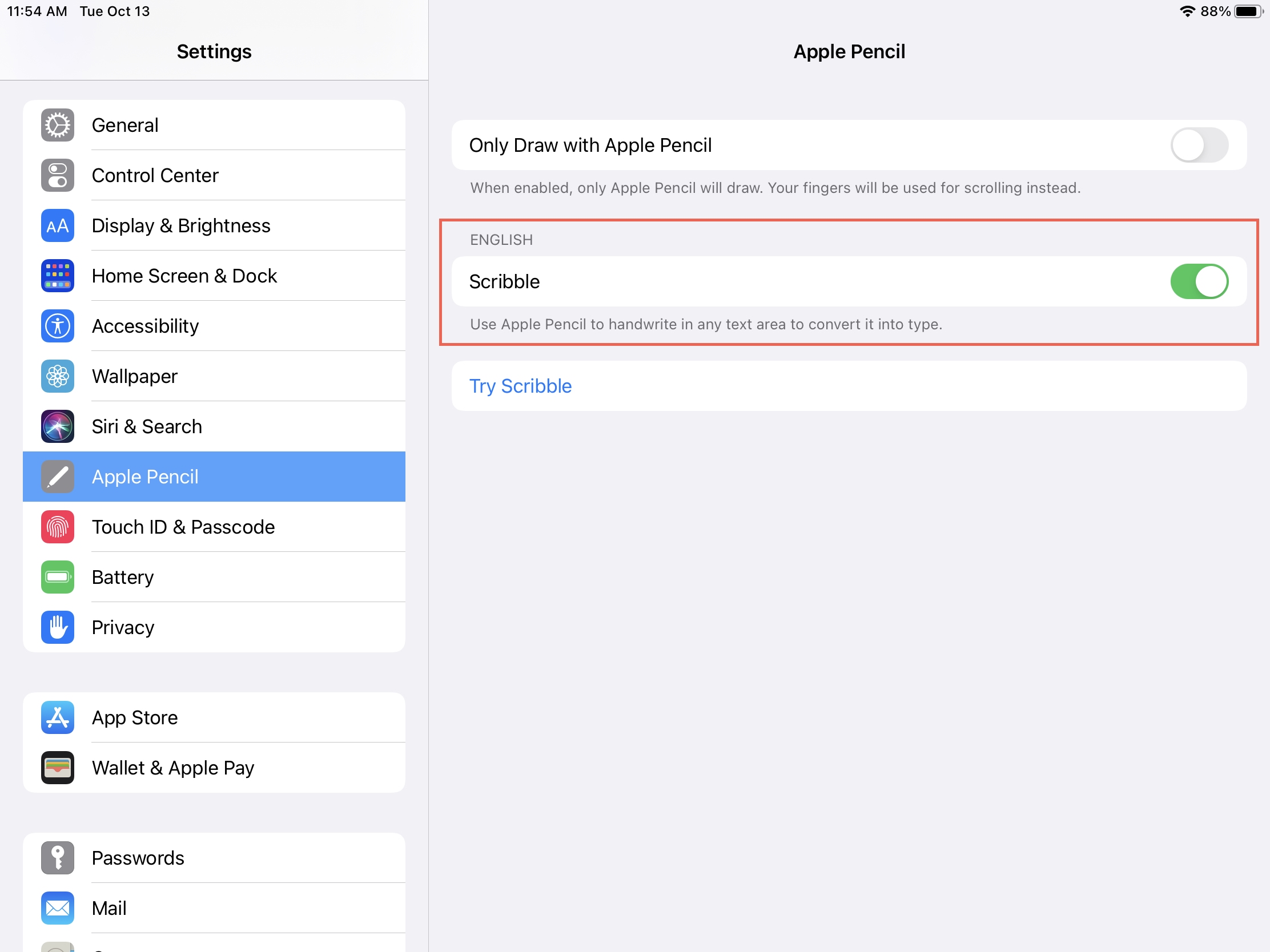
Task: Turn off the Scribble switch
Action: pos(1199,282)
